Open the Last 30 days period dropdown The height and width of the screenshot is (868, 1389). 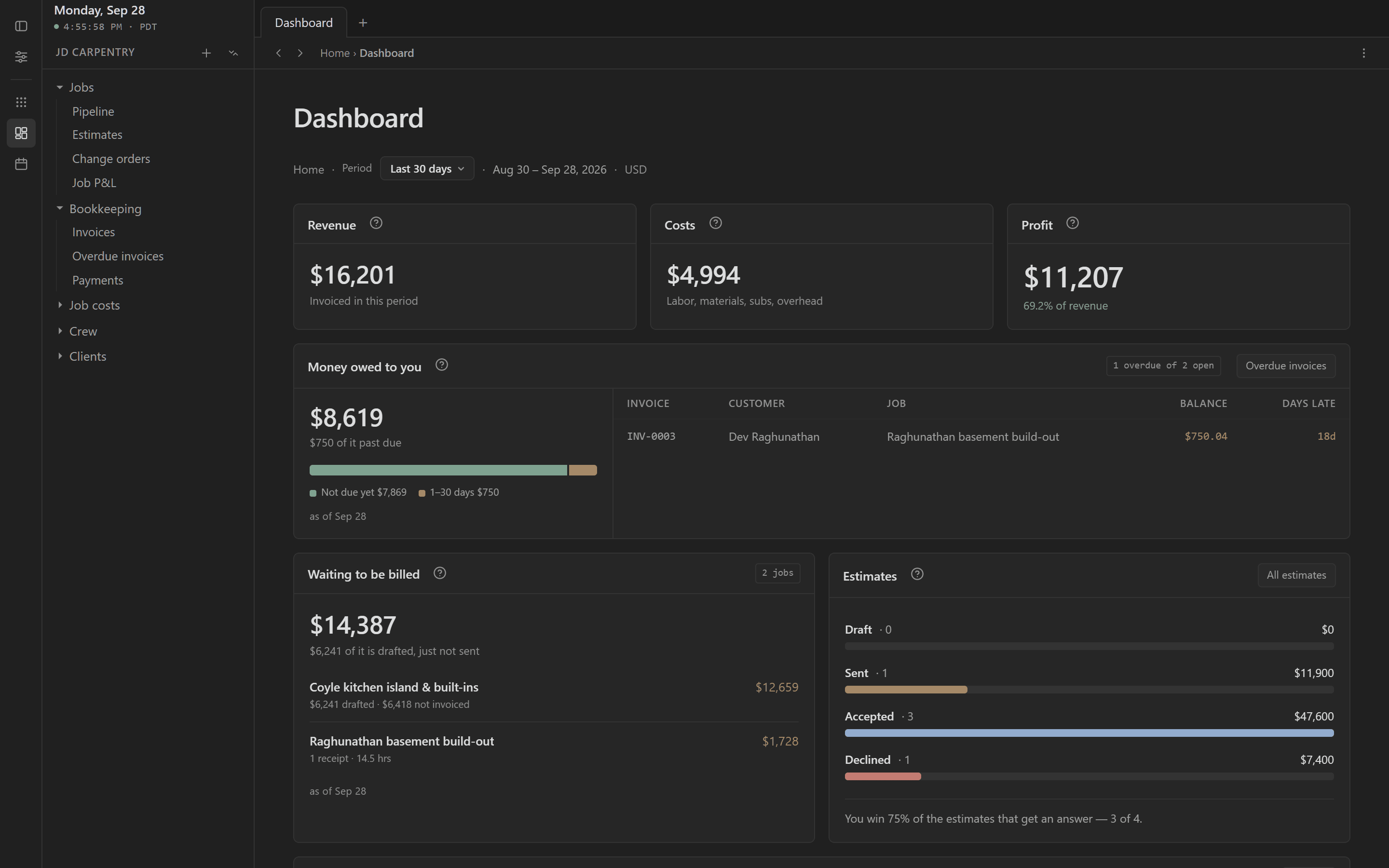coord(427,169)
